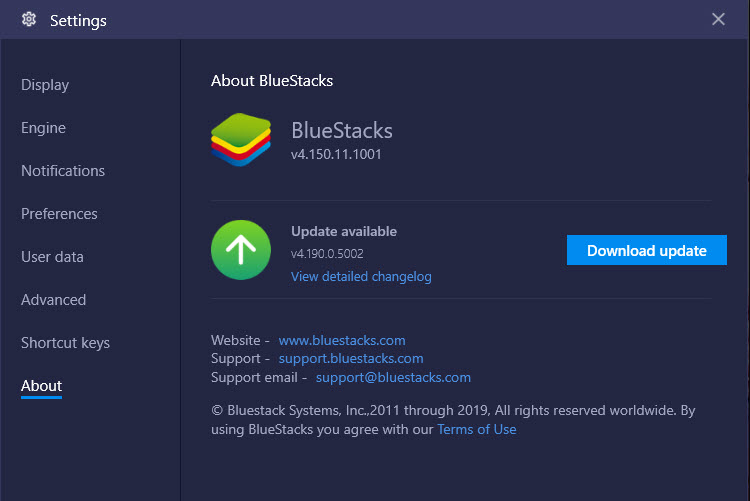Viewport: 750px width, 501px height.
Task: Go to Notifications settings
Action: [x=63, y=171]
